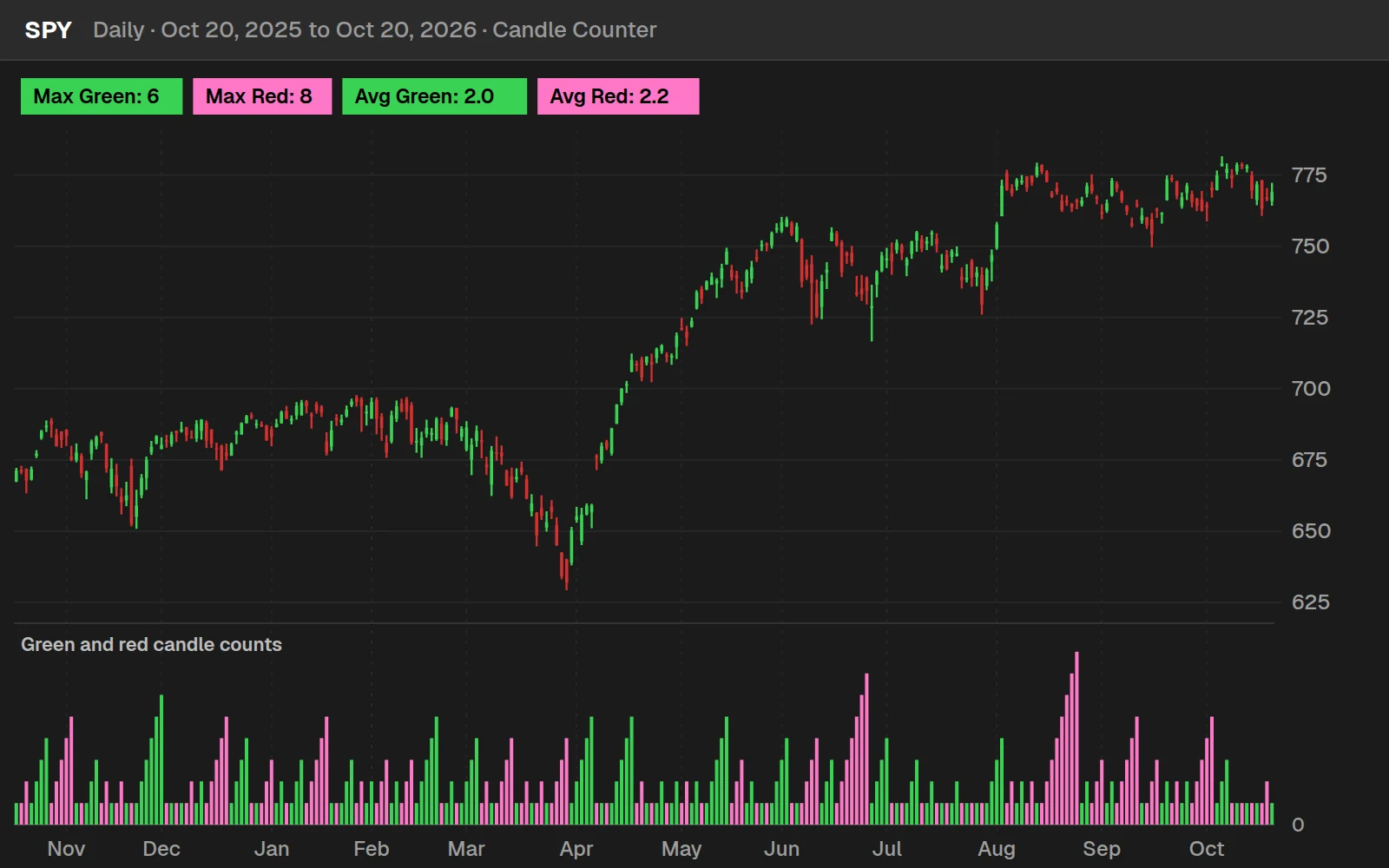
Task: Click the Green and red candle counts title
Action: pos(151,645)
